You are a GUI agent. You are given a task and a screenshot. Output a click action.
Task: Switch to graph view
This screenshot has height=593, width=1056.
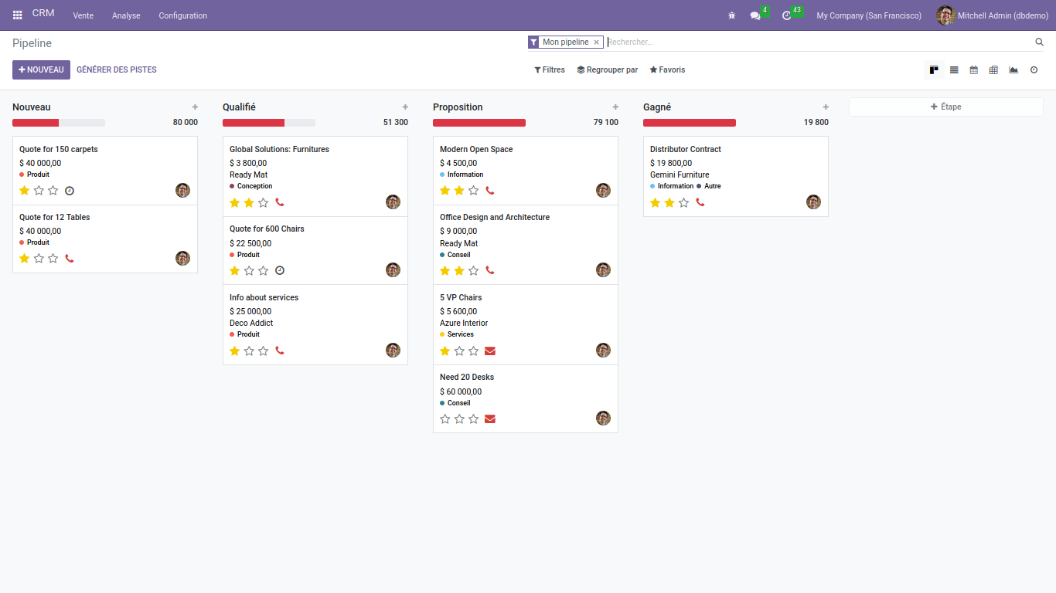coord(1013,70)
